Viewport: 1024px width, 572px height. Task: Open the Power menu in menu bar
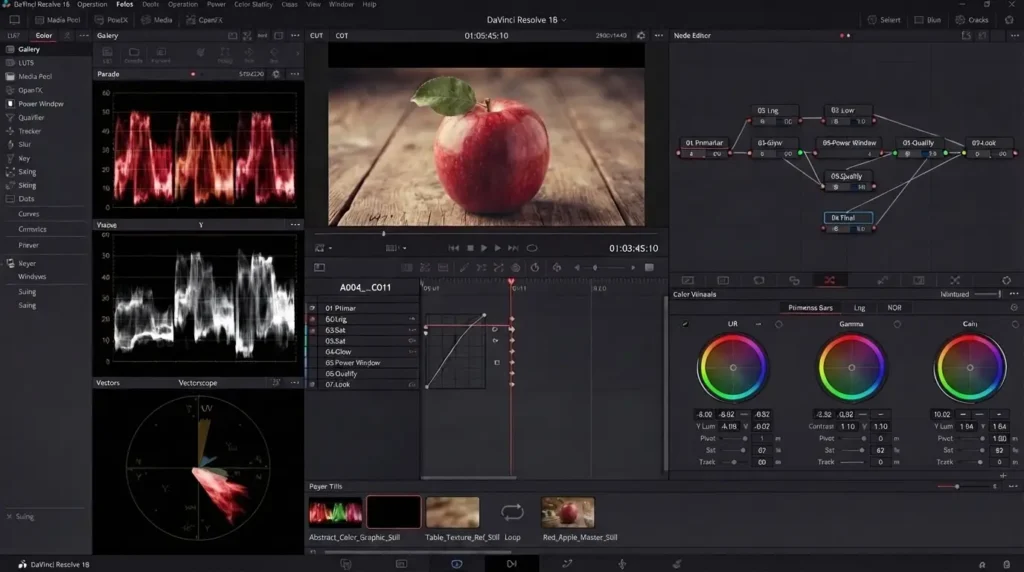(x=216, y=5)
